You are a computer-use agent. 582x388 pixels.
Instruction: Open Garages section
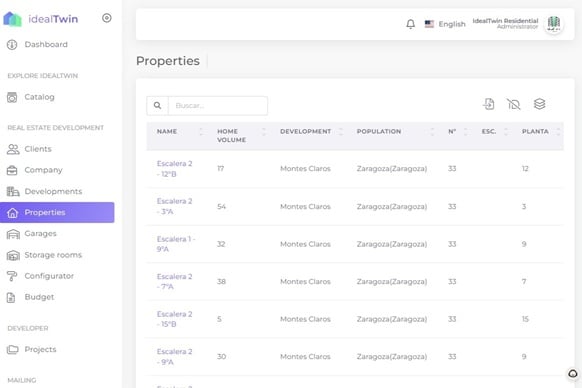(x=40, y=234)
